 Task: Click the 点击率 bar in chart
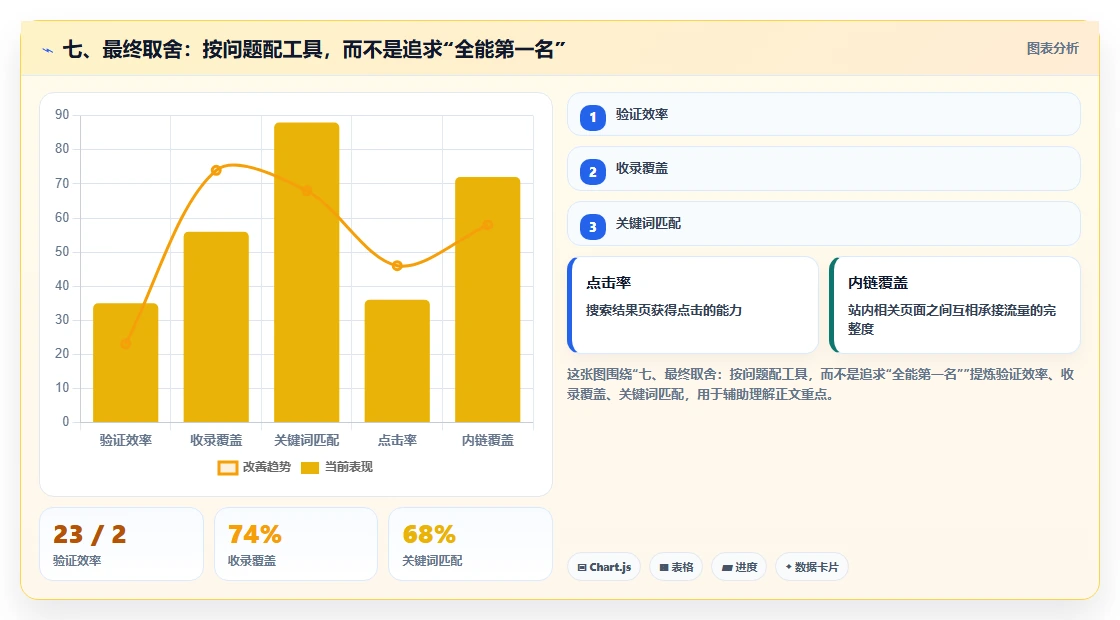tap(397, 361)
